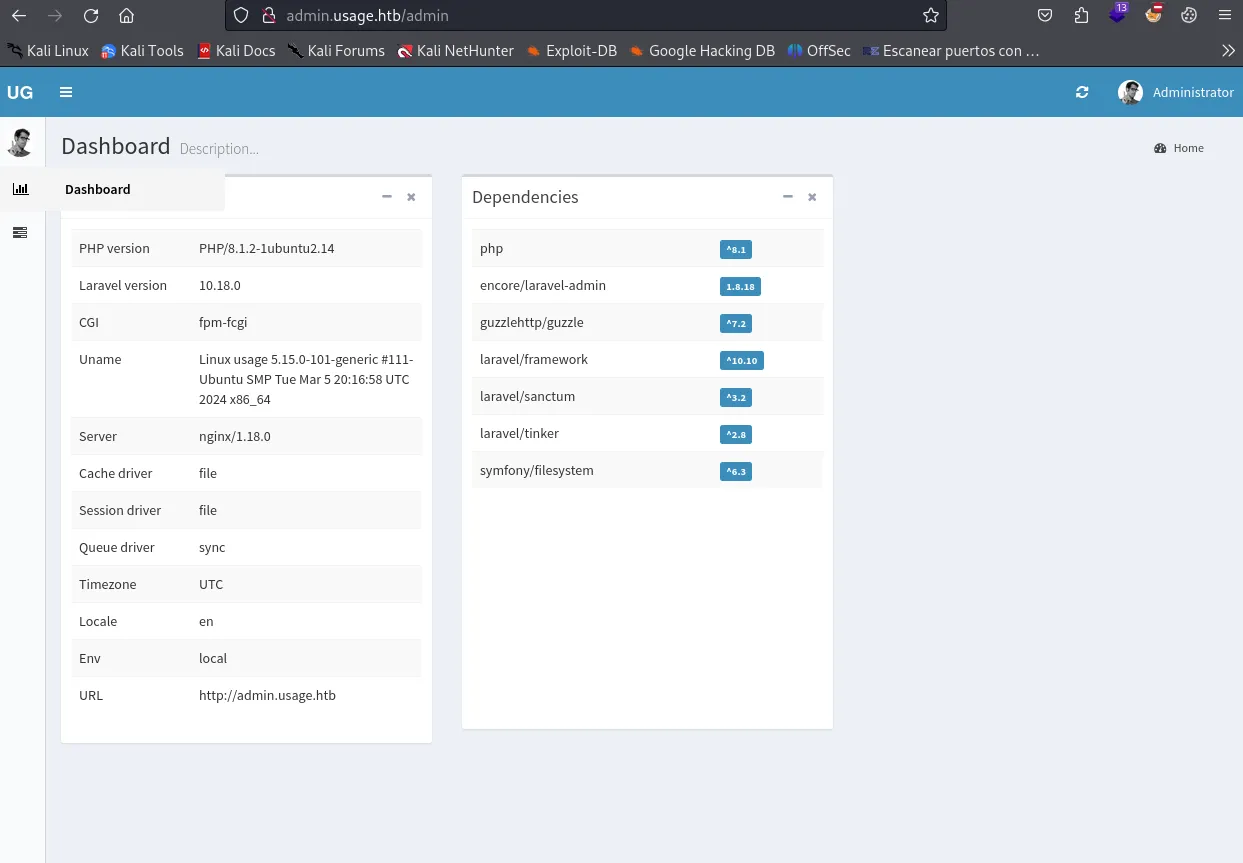Screen dimensions: 1243x863
Task: Click the encore/laravel-admin 1.8.18 version badge
Action: [740, 287]
